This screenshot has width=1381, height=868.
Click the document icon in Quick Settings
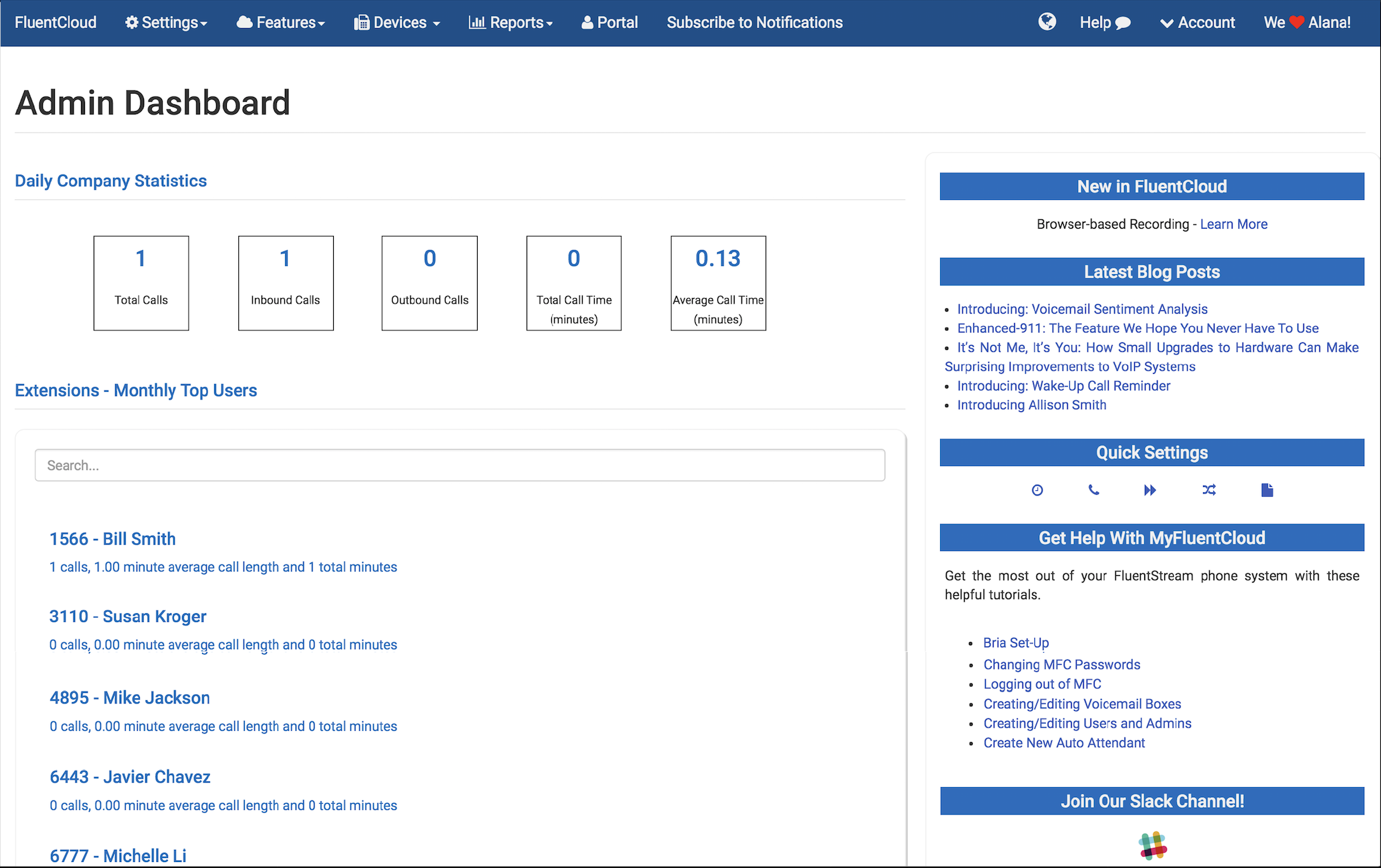(1267, 490)
